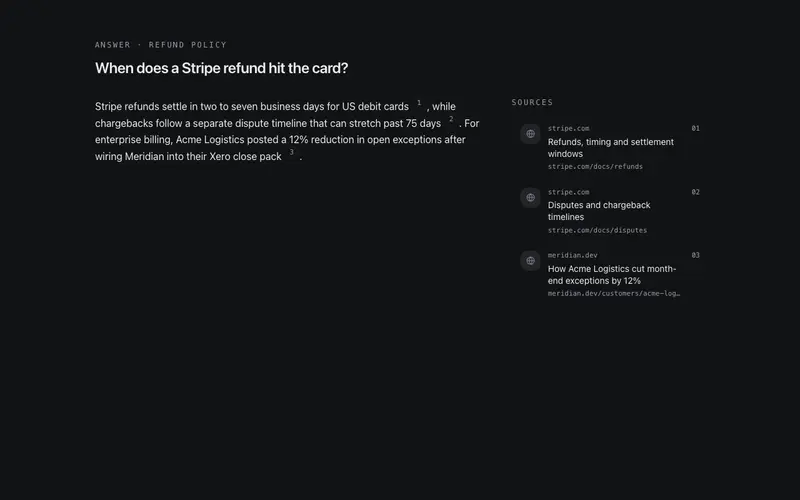Click the stripe.com/docs/refunds URL
This screenshot has height=500, width=800.
(x=595, y=167)
